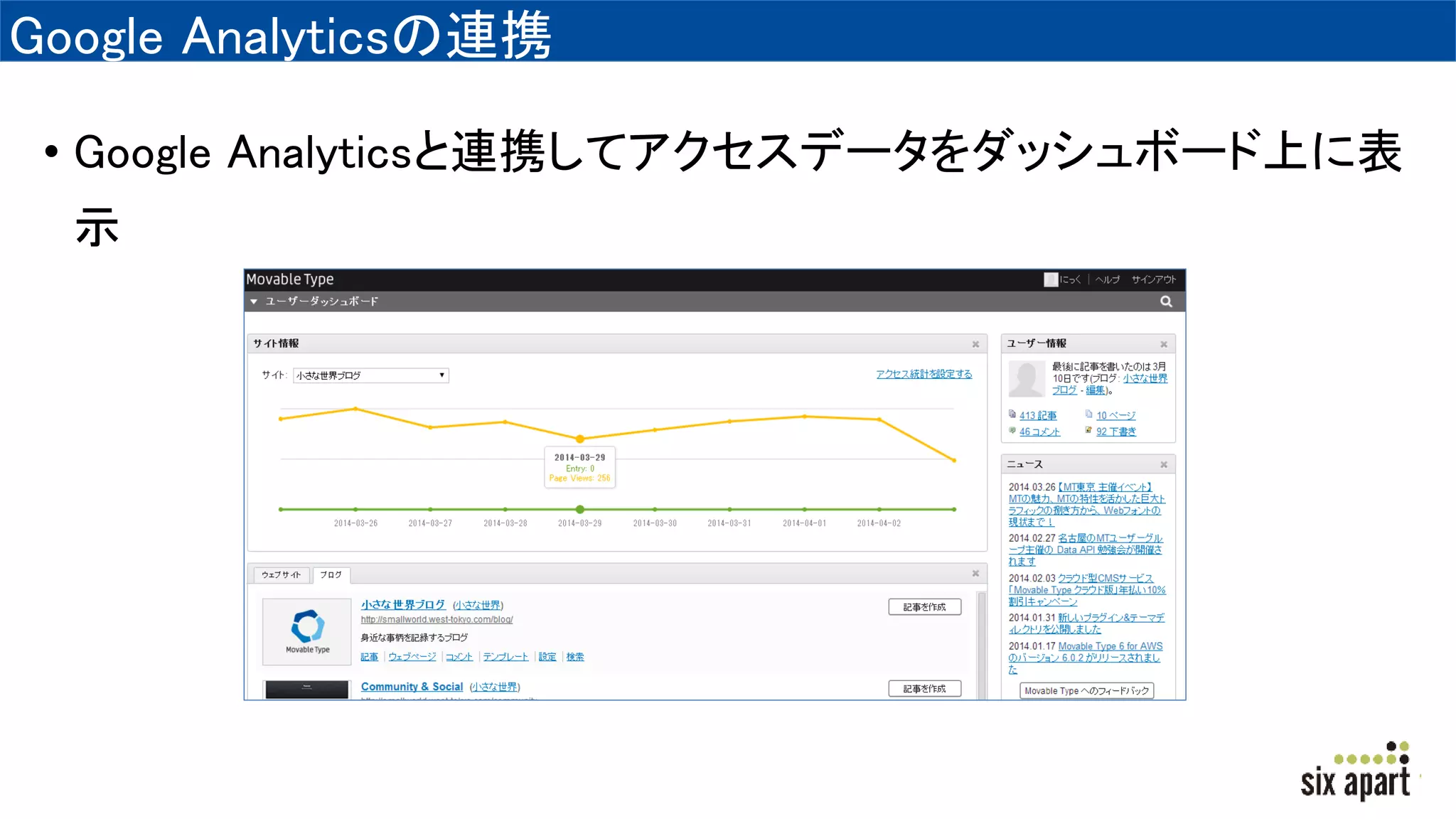Image resolution: width=1456 pixels, height=819 pixels.
Task: Click the search magnifier icon
Action: [1166, 301]
